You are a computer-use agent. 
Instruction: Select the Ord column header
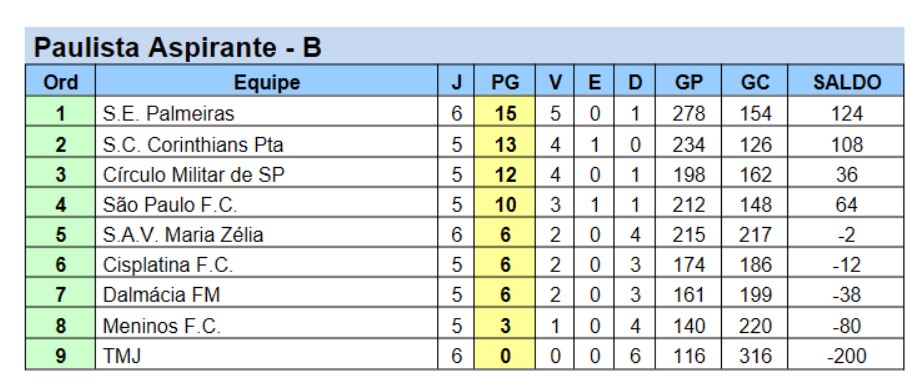(60, 82)
